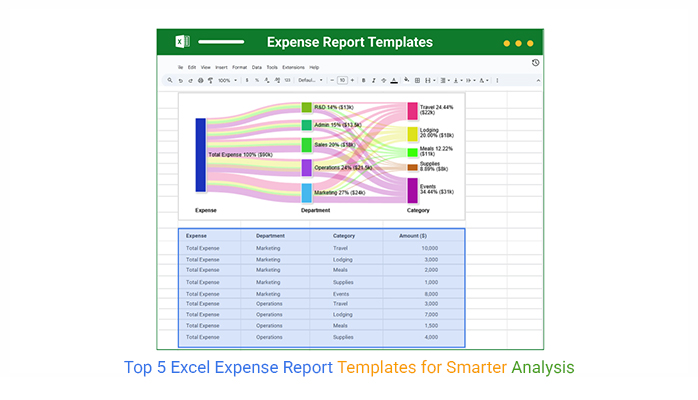Open the version history clock icon

point(536,63)
